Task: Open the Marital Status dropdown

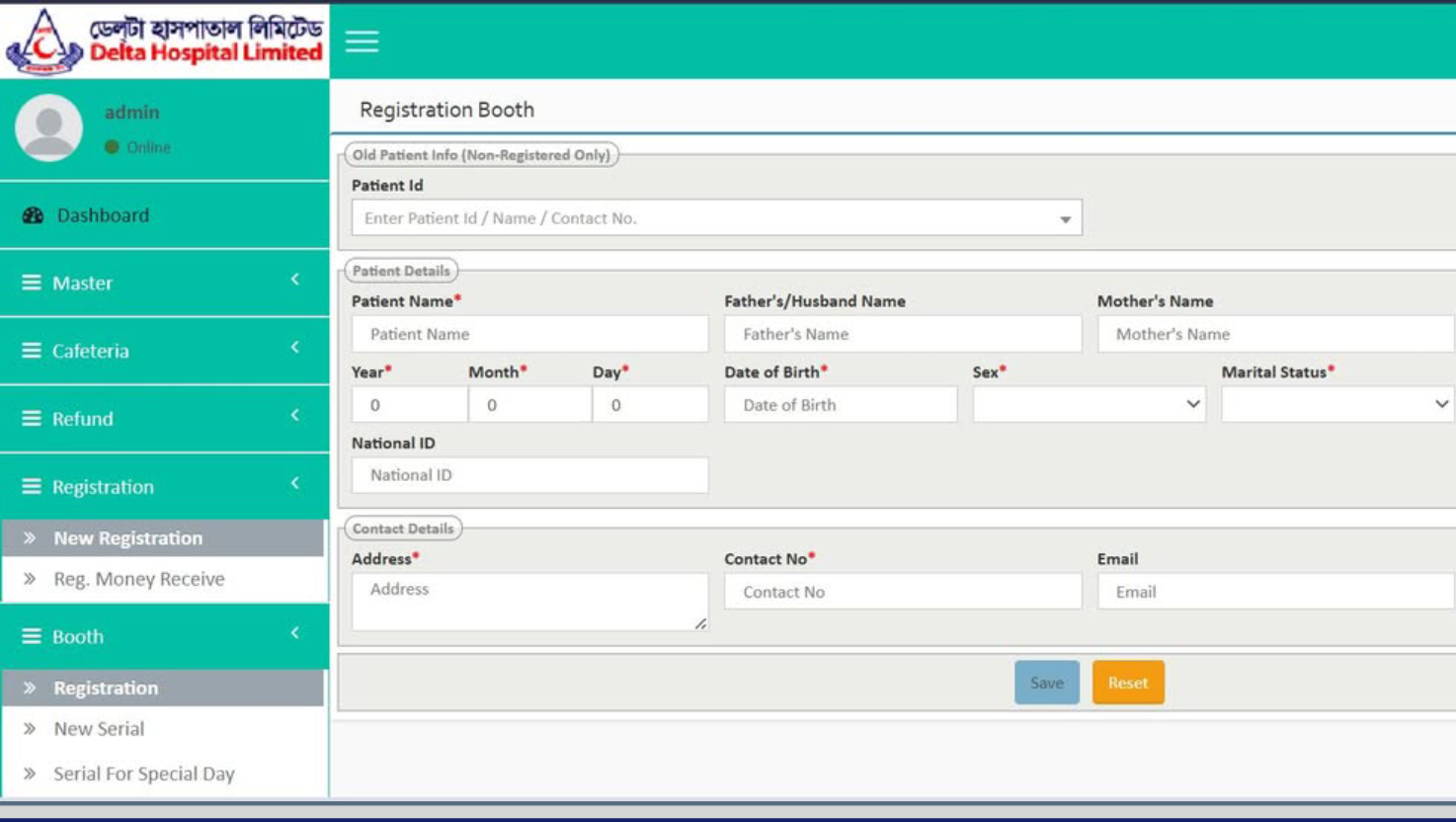Action: [x=1336, y=404]
